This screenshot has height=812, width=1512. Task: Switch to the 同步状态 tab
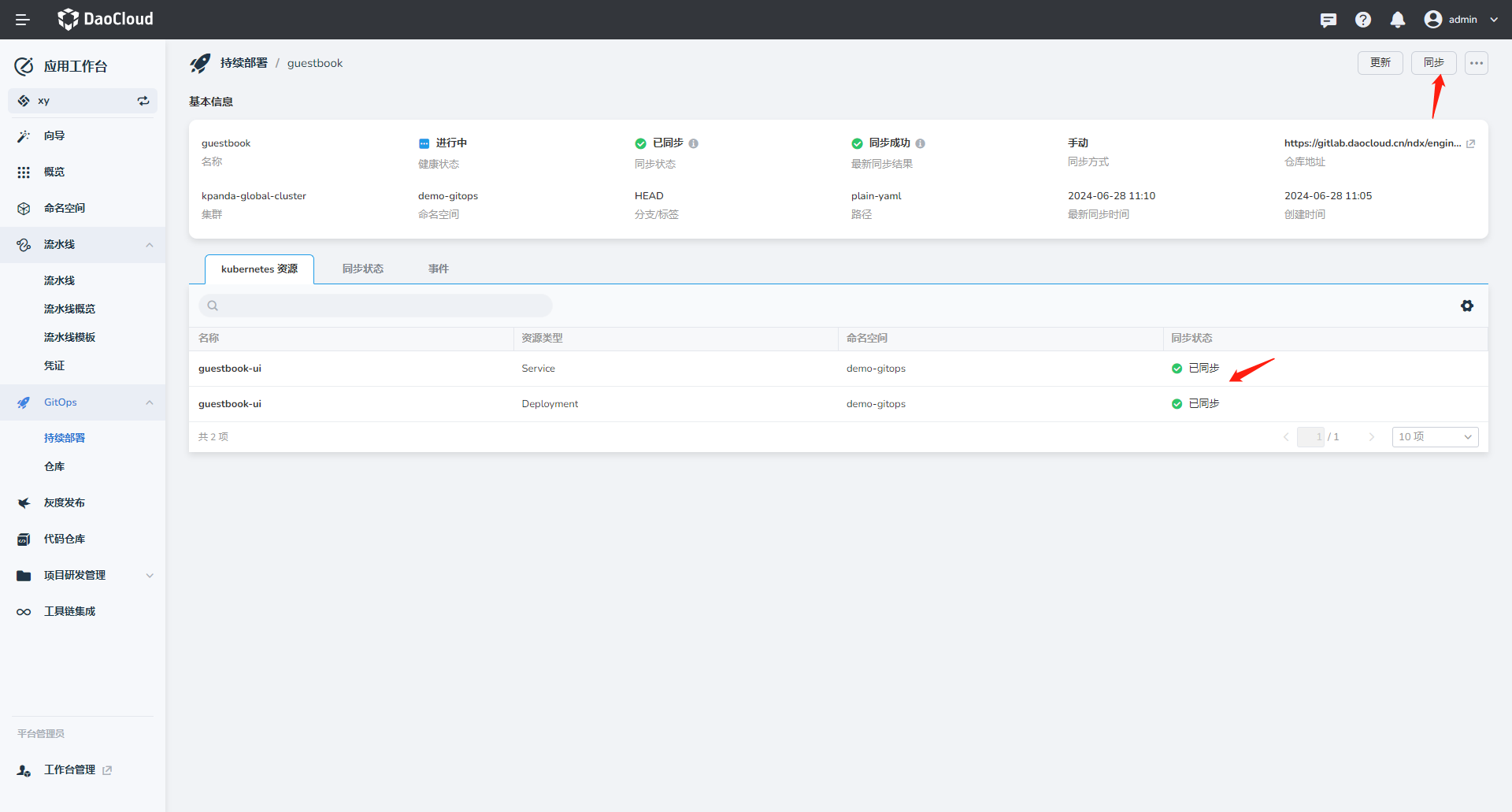coord(363,269)
